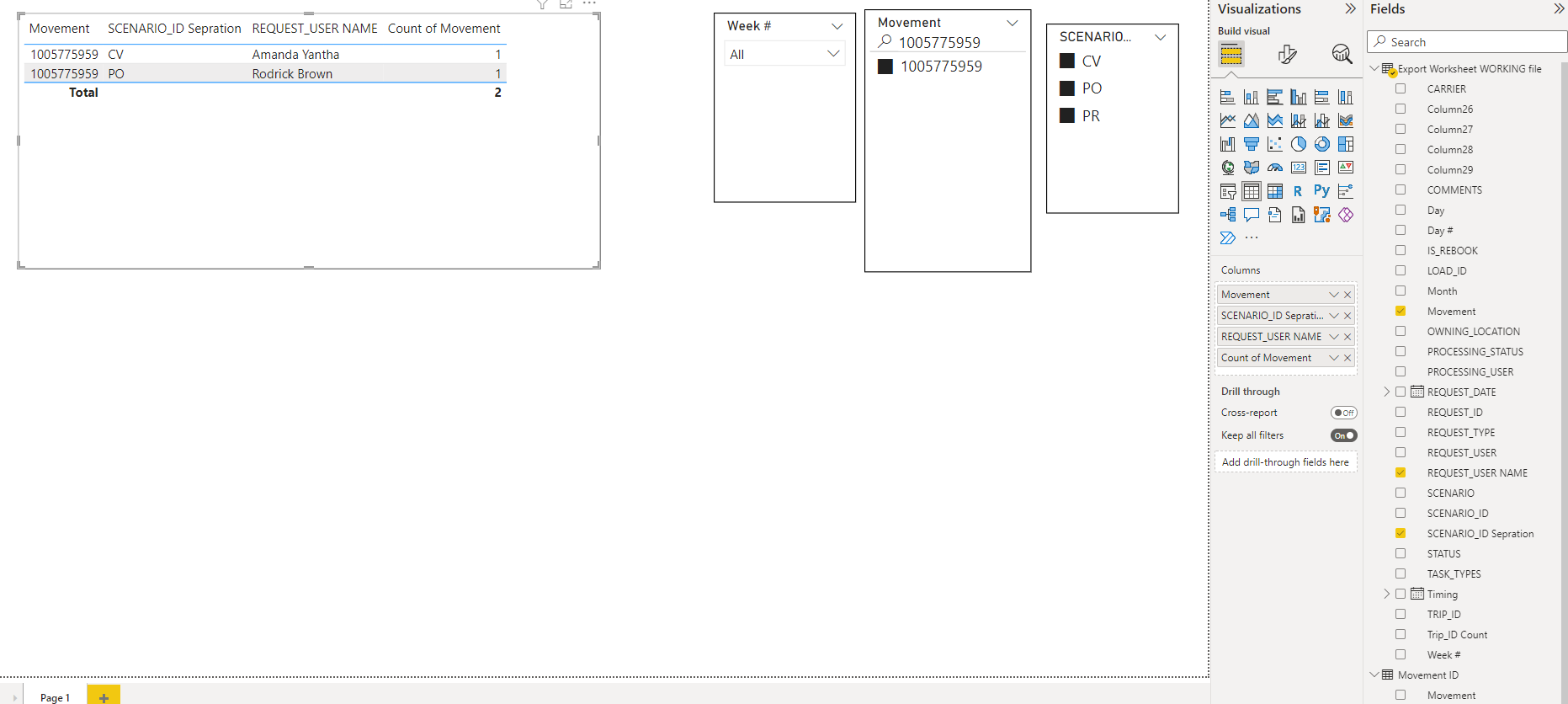Select the Card (123) visual

[1299, 168]
